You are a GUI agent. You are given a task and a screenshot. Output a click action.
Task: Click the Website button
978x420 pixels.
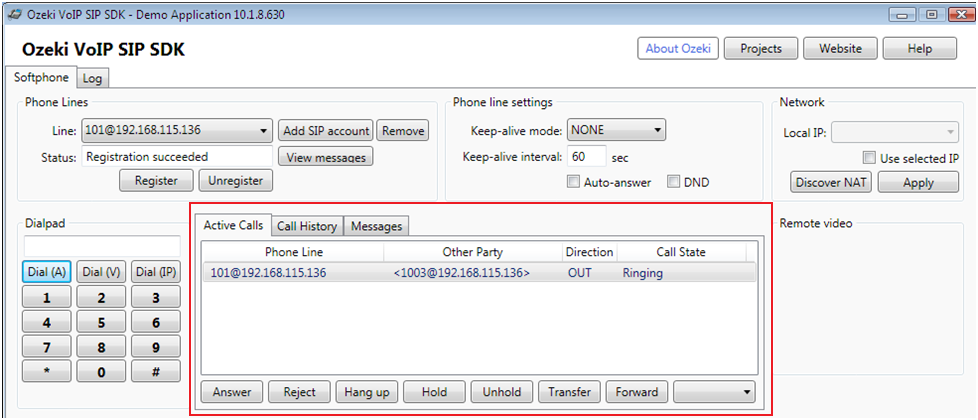[840, 48]
